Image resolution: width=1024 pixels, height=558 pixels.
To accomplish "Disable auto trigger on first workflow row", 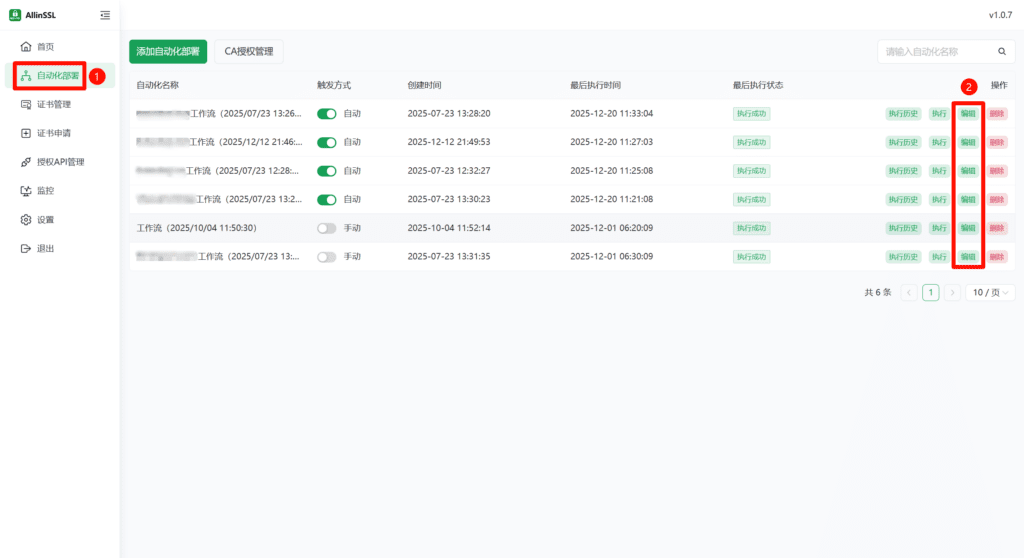I will coord(327,114).
